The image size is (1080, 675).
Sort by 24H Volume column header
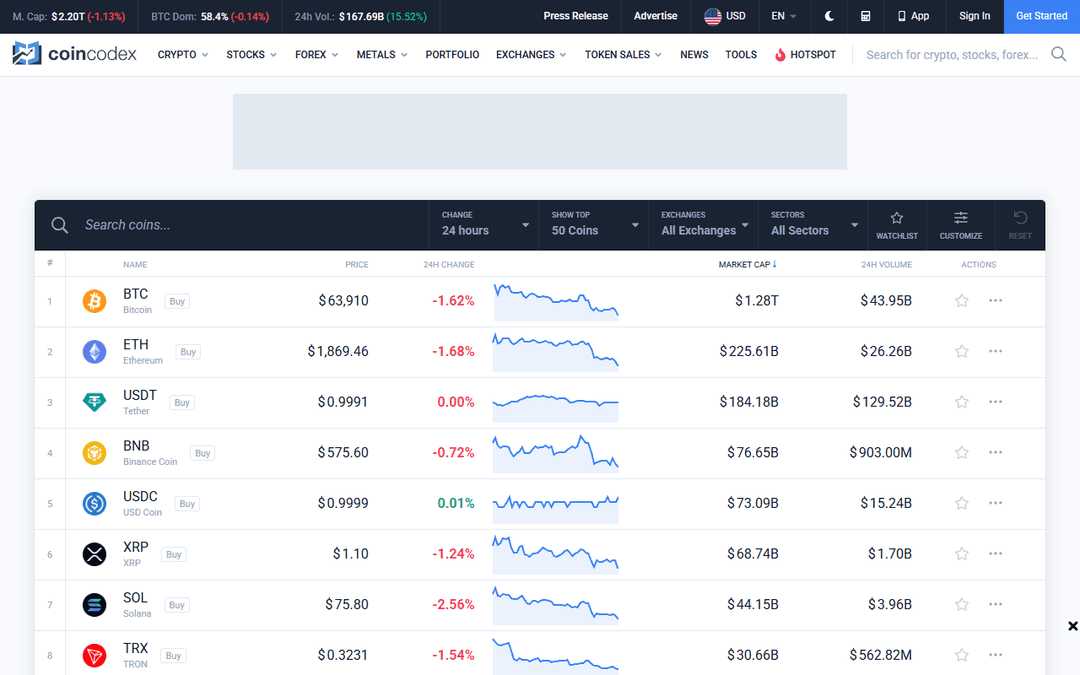click(886, 264)
